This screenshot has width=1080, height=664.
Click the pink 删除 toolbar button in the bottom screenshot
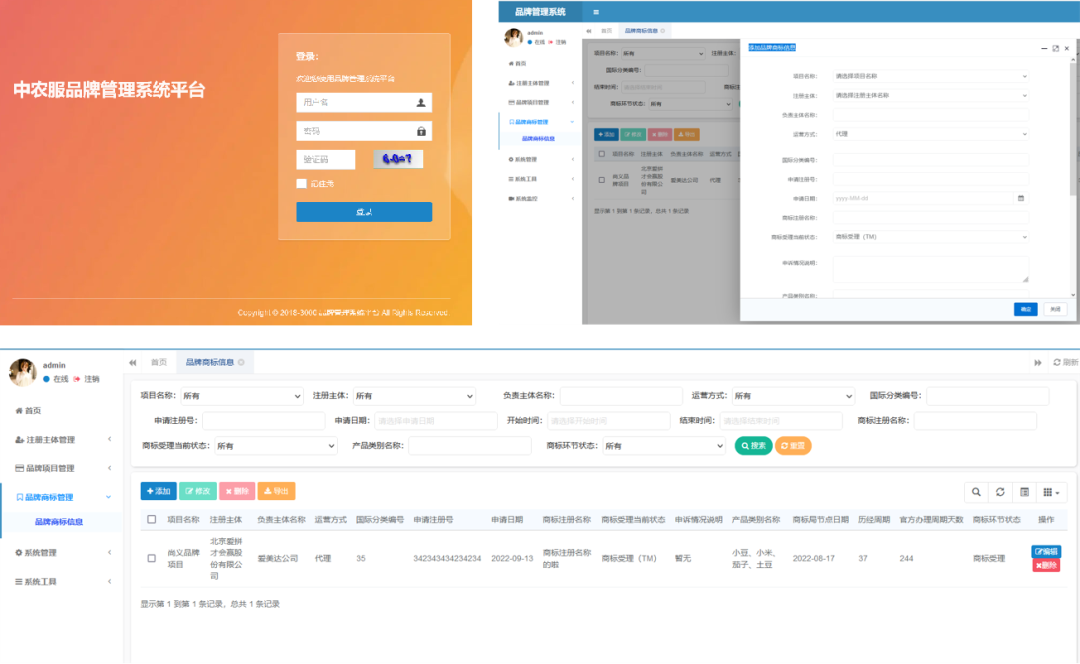[237, 491]
